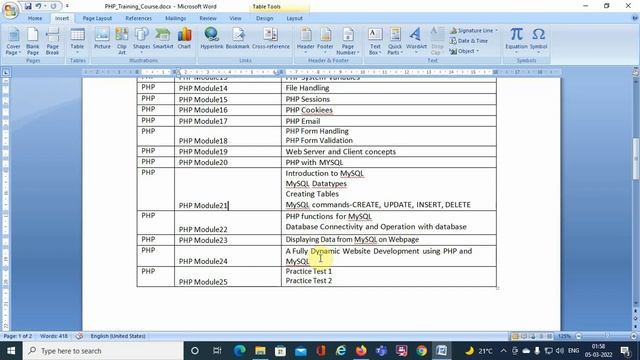Open File Explorer from taskbar
Image resolution: width=640 pixels, height=360 pixels.
point(260,351)
